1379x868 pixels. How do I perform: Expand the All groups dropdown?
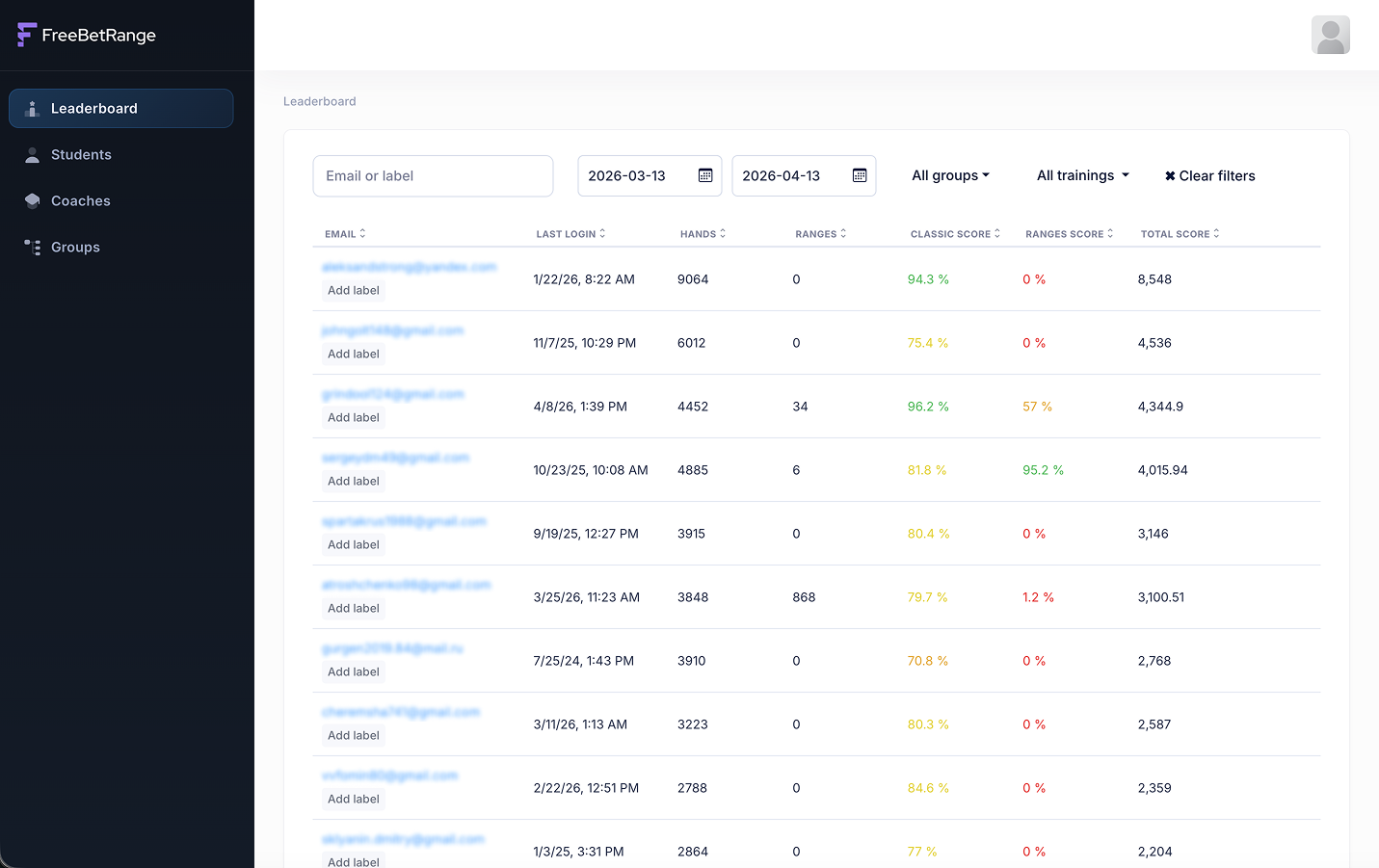[950, 176]
